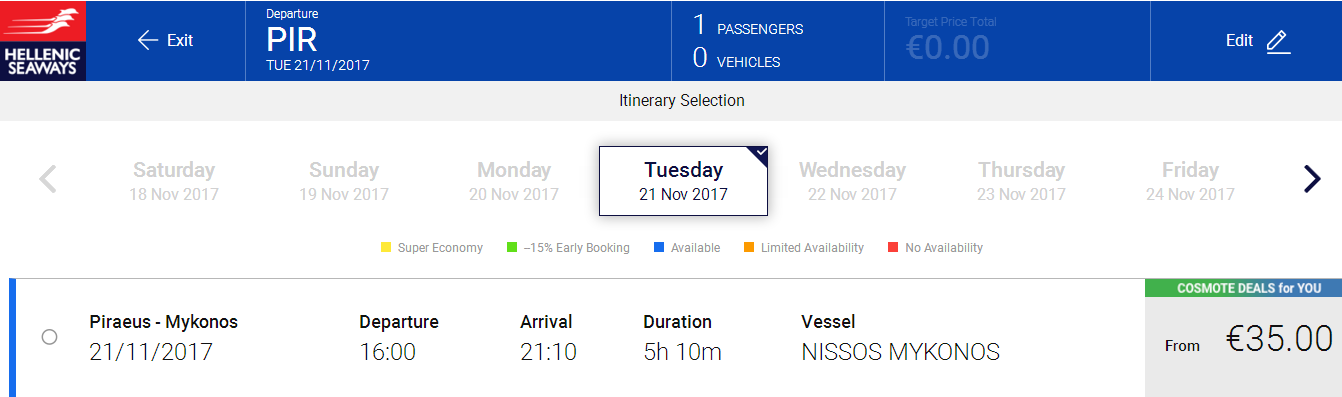Screen dimensions: 1342x397
Task: Pick Thursday 23 Nov 2017
Action: tap(1021, 181)
